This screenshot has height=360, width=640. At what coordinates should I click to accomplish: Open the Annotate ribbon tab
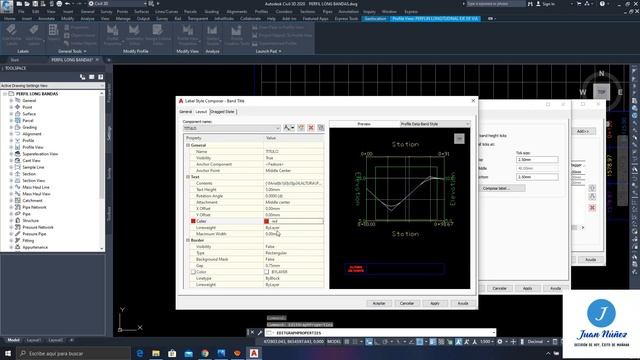click(x=46, y=19)
